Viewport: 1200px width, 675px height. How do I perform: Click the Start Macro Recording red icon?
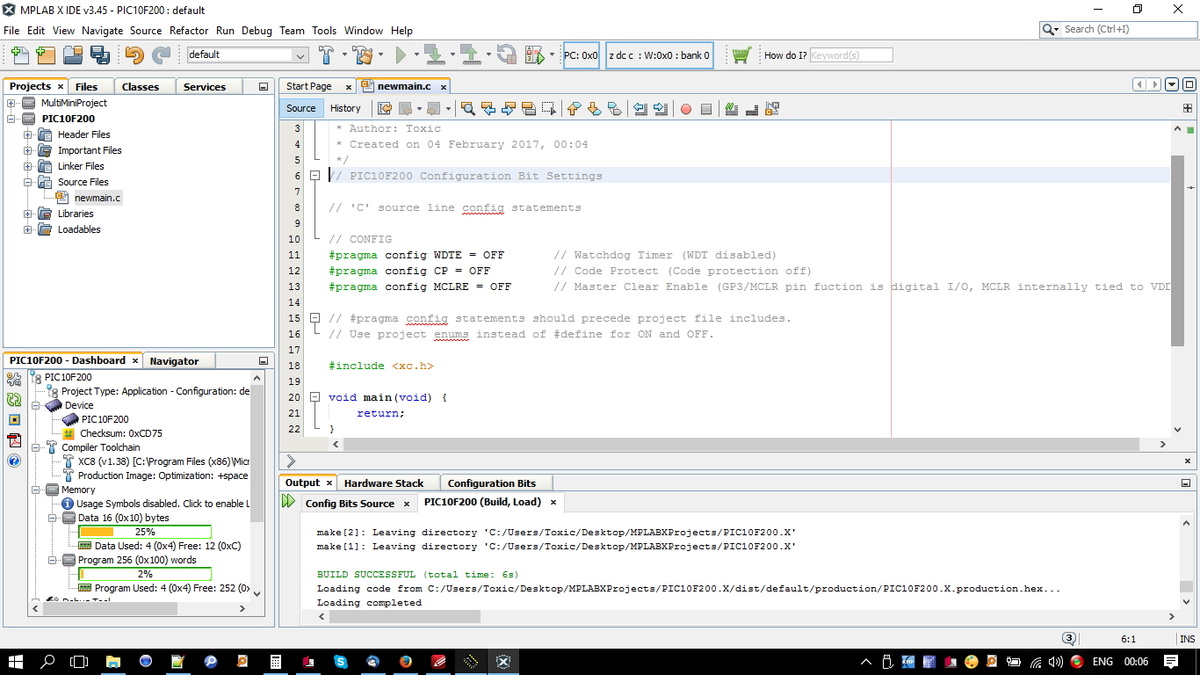686,108
